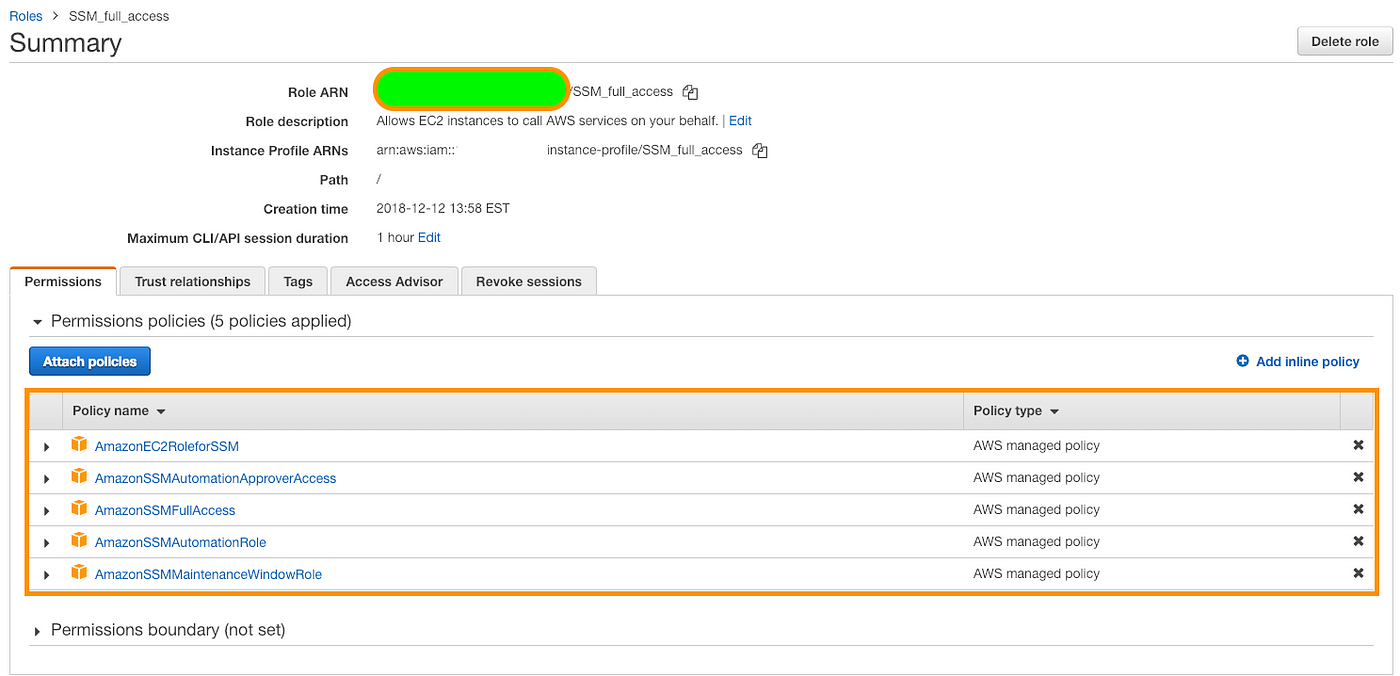Click AWS managed policy in AmazonEC2RoleforSSM row
The height and width of the screenshot is (676, 1400).
tap(1036, 446)
